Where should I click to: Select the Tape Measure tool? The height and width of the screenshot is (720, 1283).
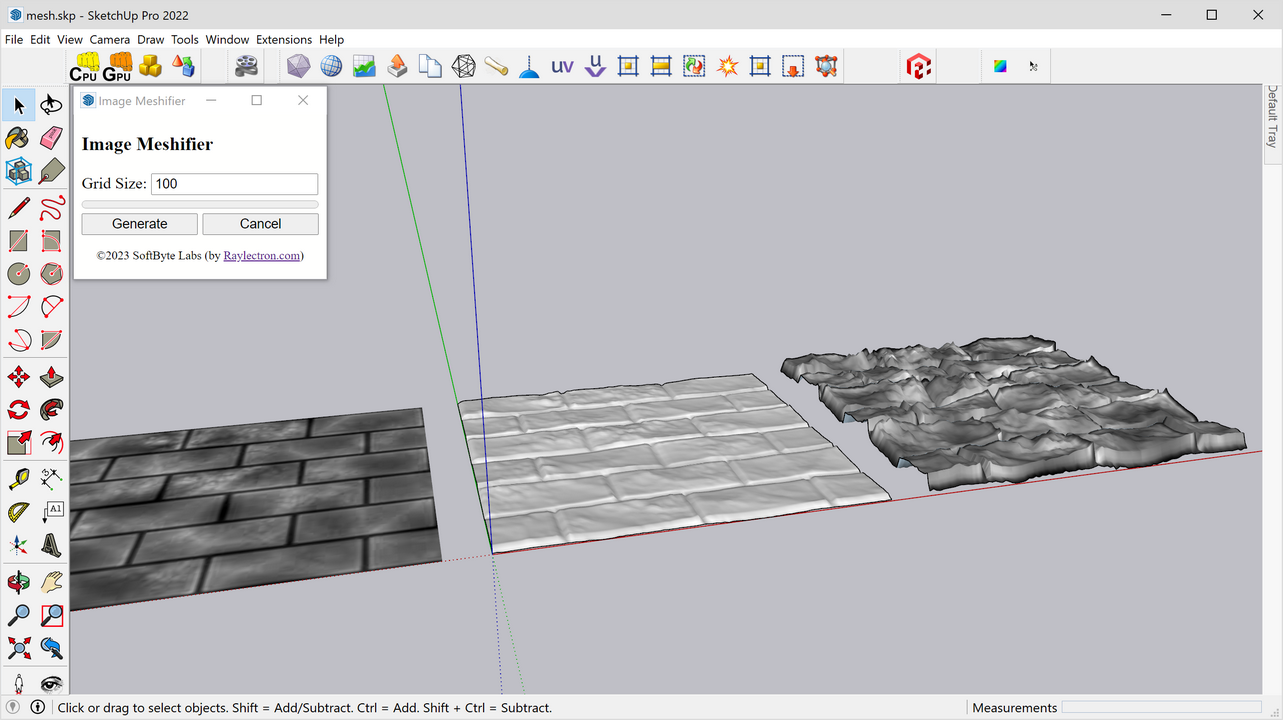point(17,478)
